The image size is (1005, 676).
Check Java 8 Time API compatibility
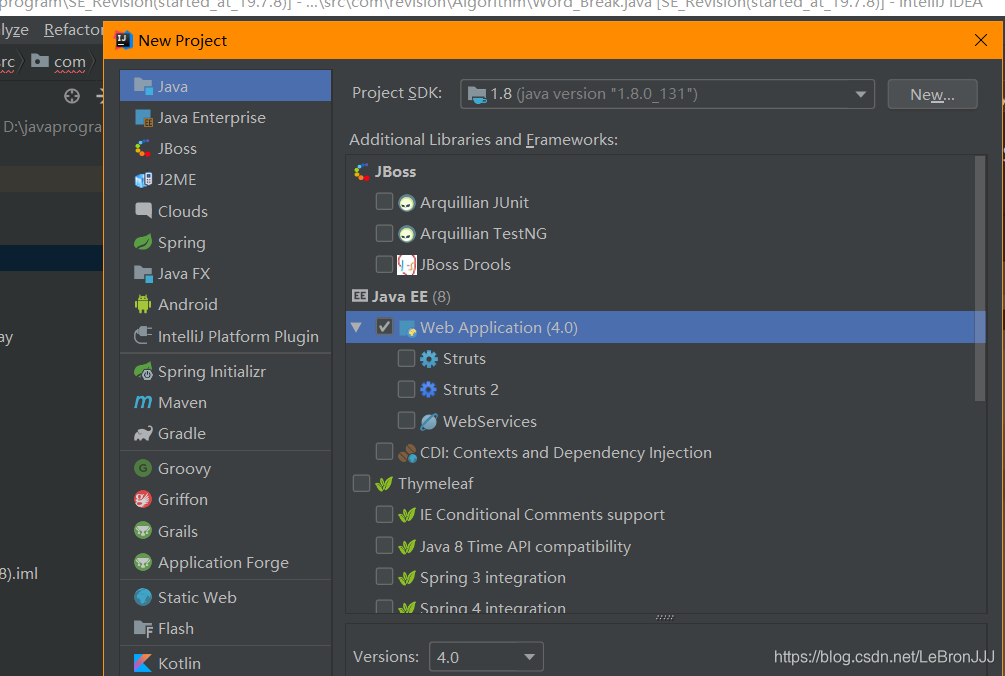coord(384,545)
